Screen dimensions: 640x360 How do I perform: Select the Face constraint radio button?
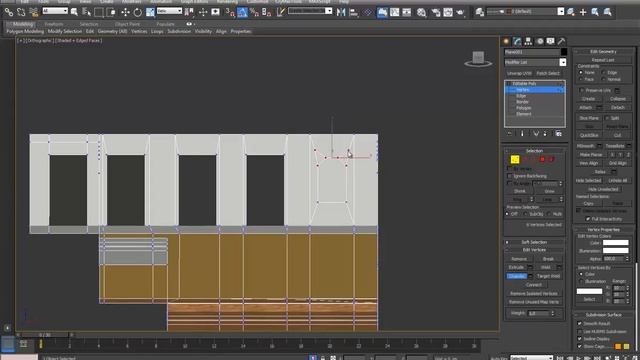point(581,79)
